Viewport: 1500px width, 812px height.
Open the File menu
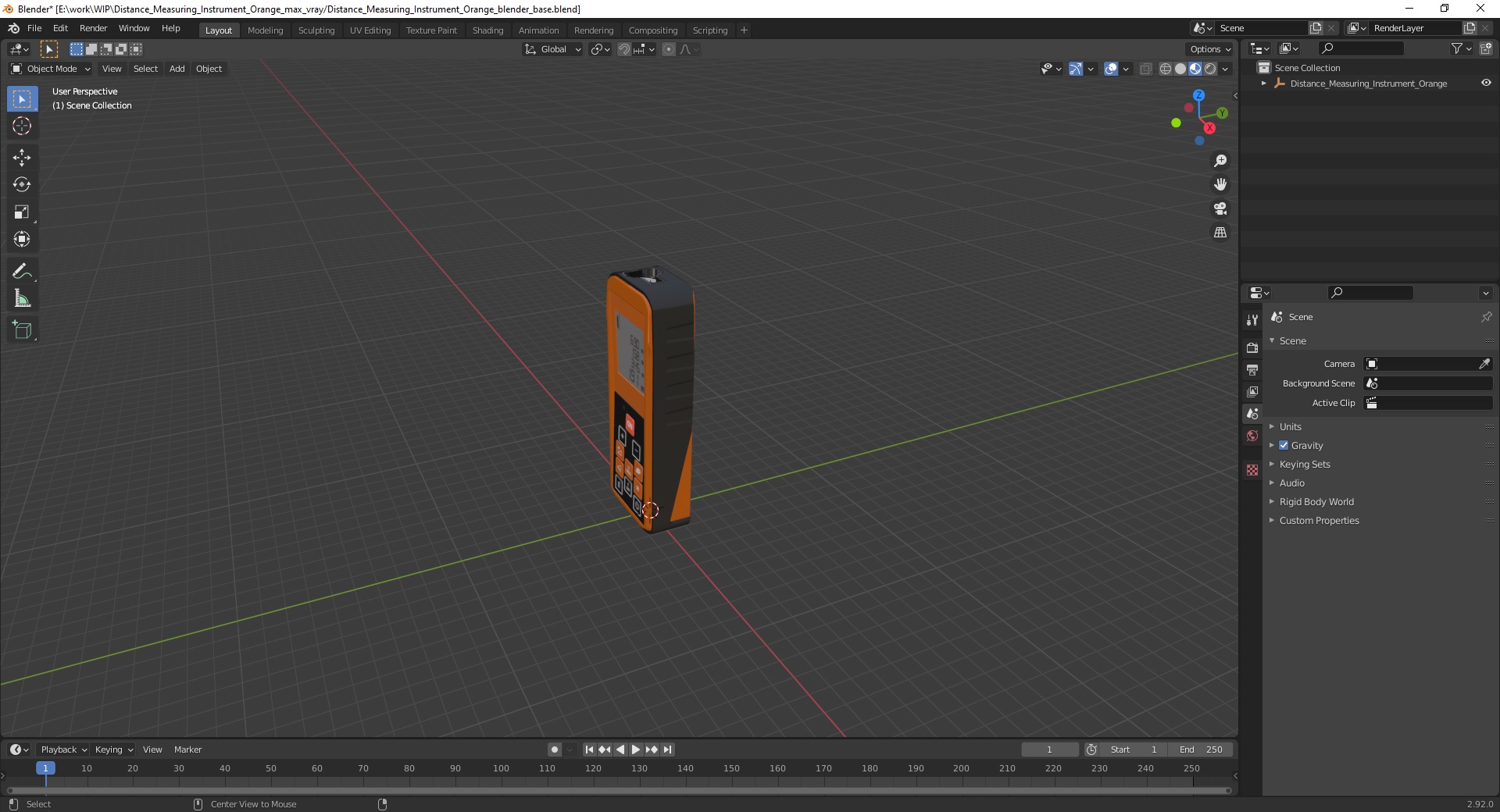tap(34, 28)
